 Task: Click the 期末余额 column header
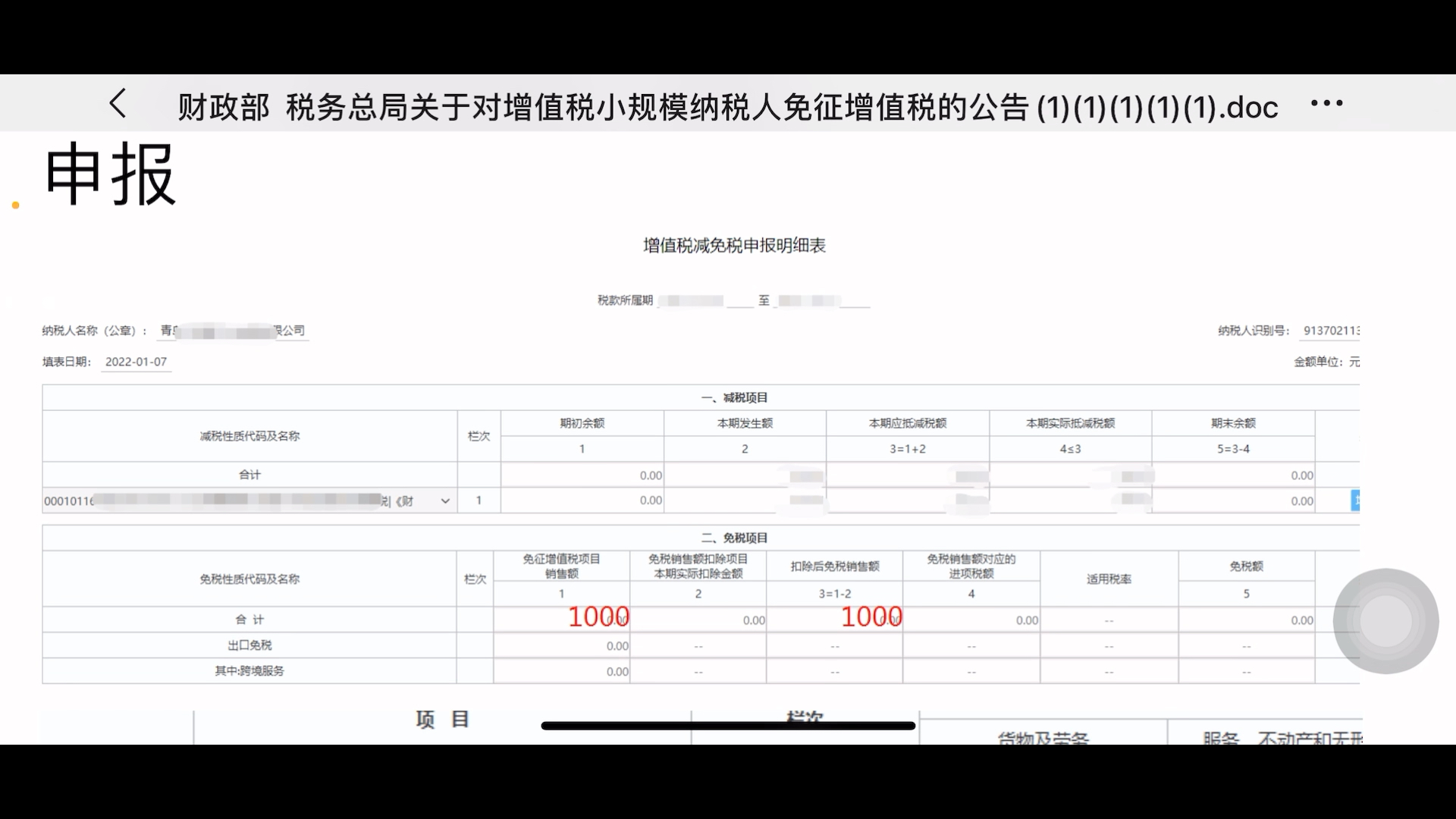1233,423
